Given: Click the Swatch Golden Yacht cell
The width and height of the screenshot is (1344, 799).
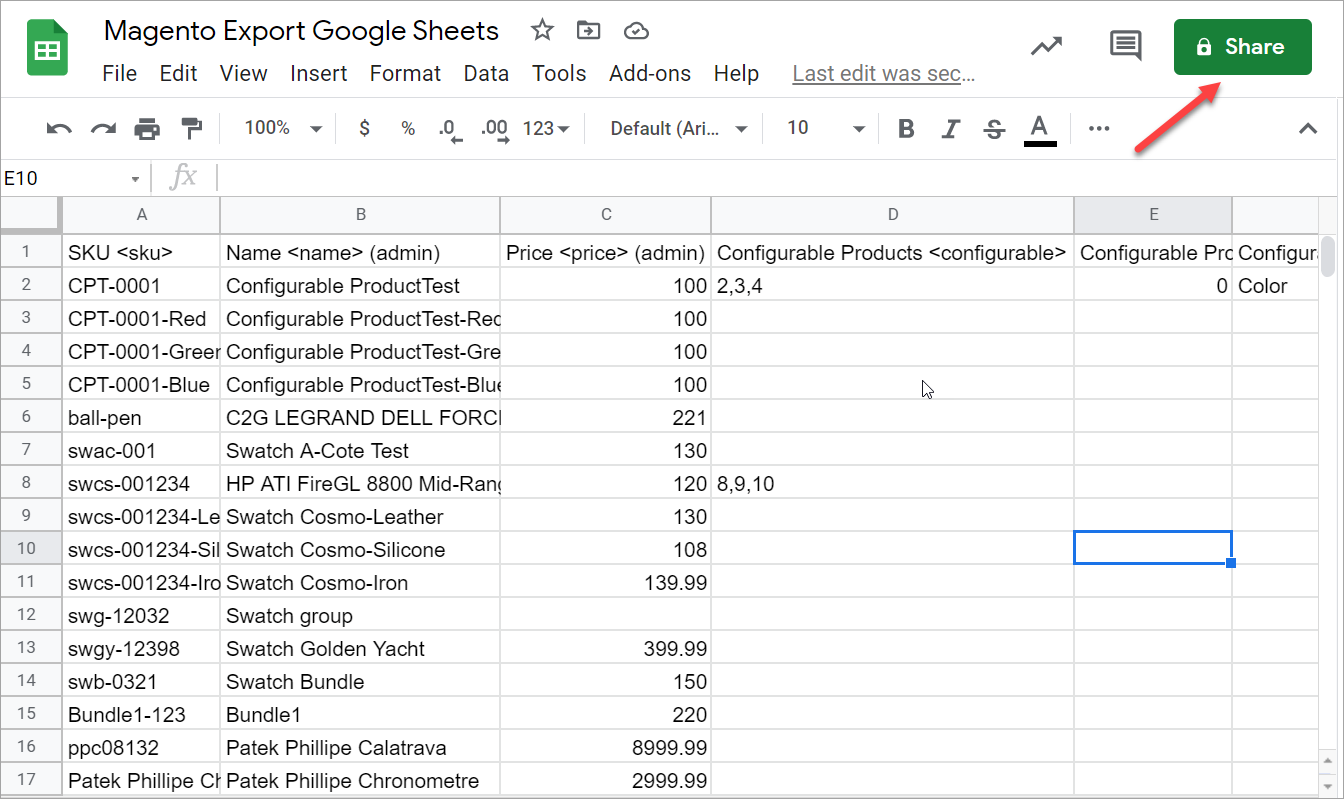Looking at the screenshot, I should pos(360,649).
